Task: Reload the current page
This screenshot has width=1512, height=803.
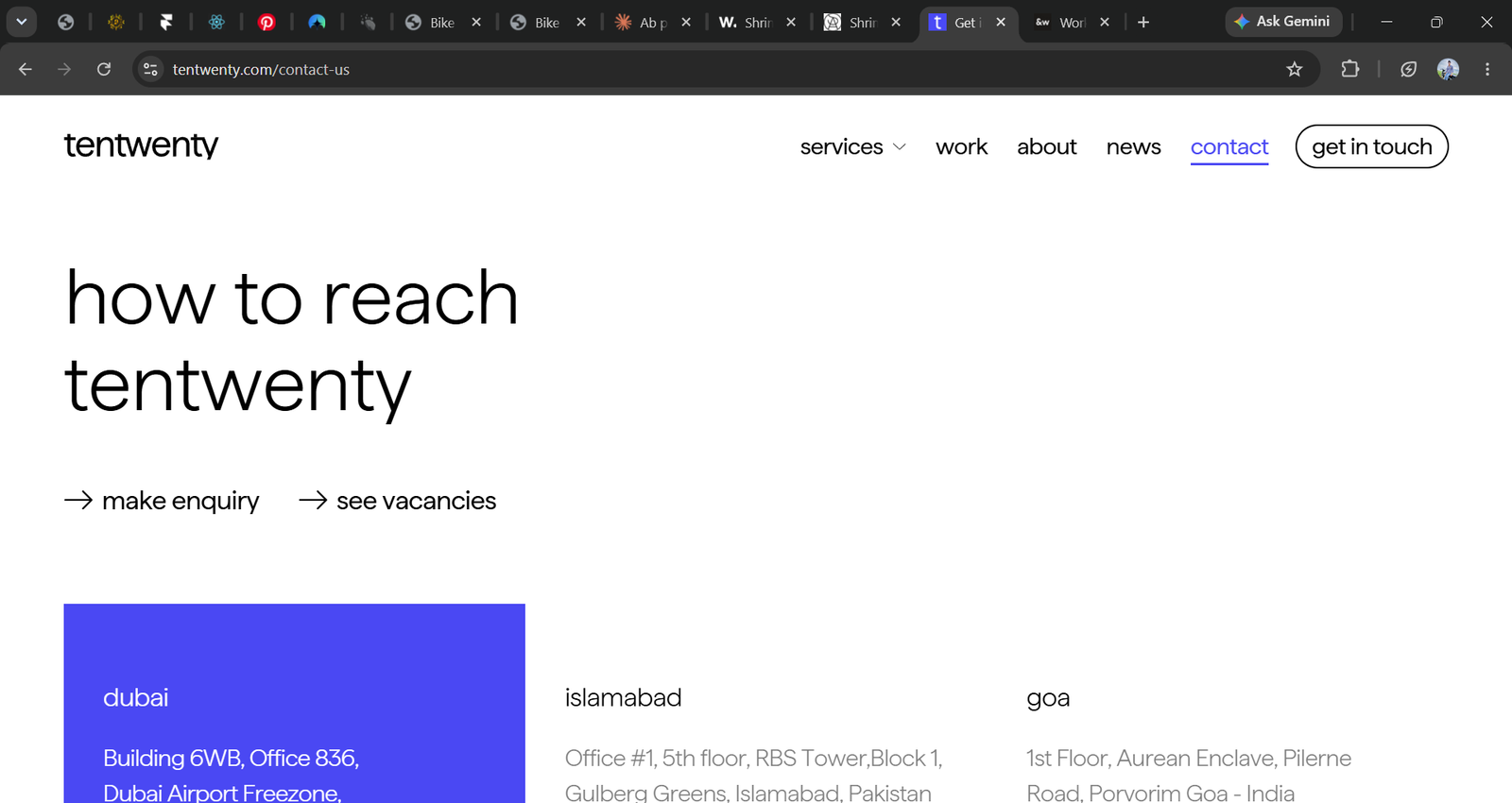Action: 104,69
